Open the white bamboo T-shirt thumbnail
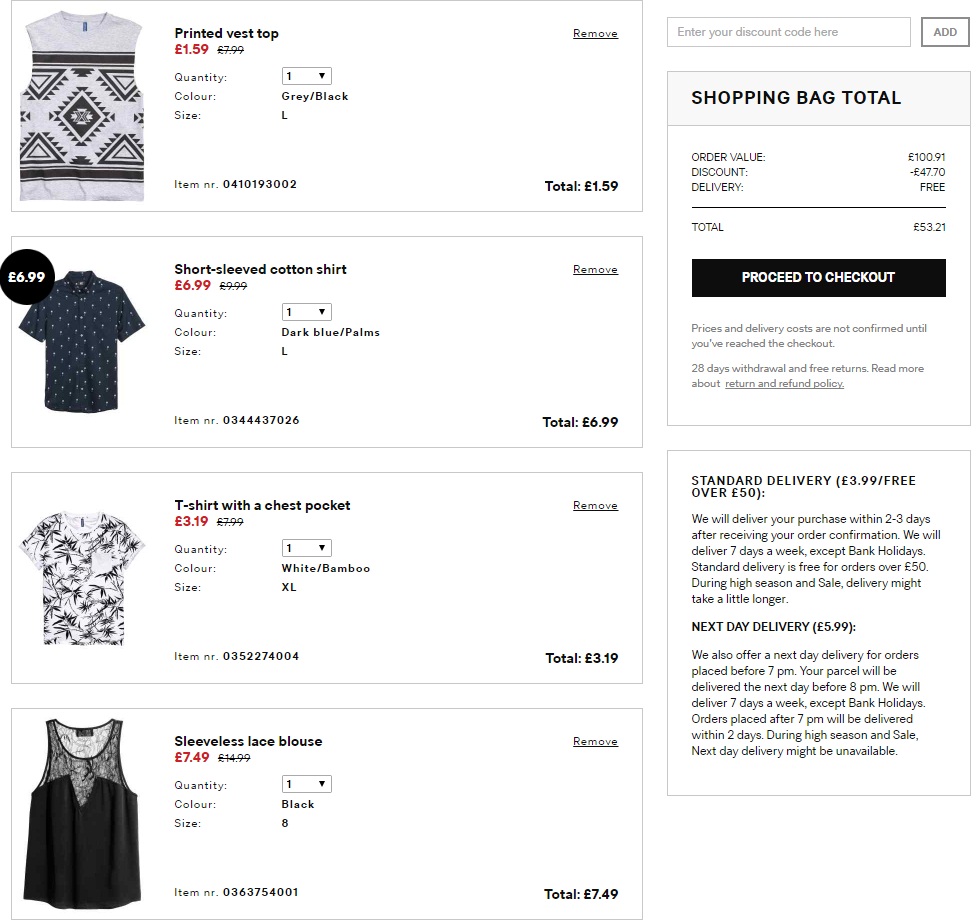The width and height of the screenshot is (979, 921). [83, 578]
